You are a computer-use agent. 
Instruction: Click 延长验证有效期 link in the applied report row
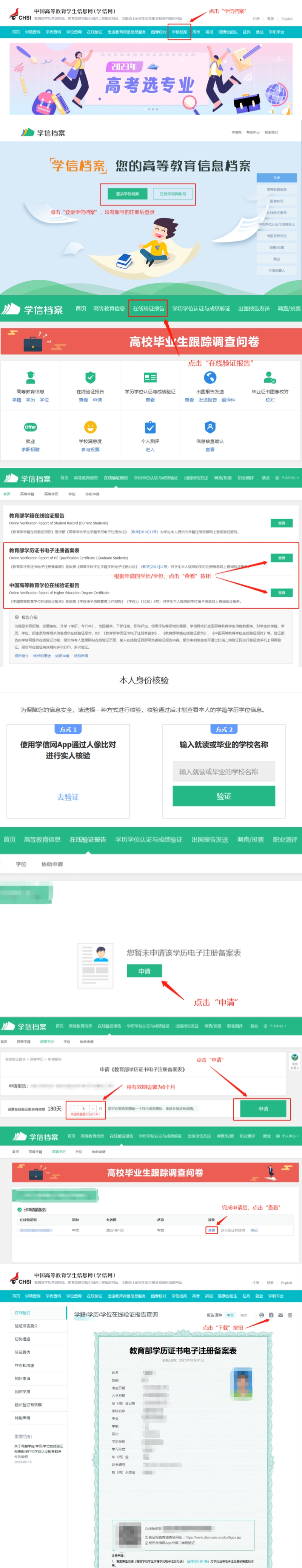click(x=233, y=1230)
